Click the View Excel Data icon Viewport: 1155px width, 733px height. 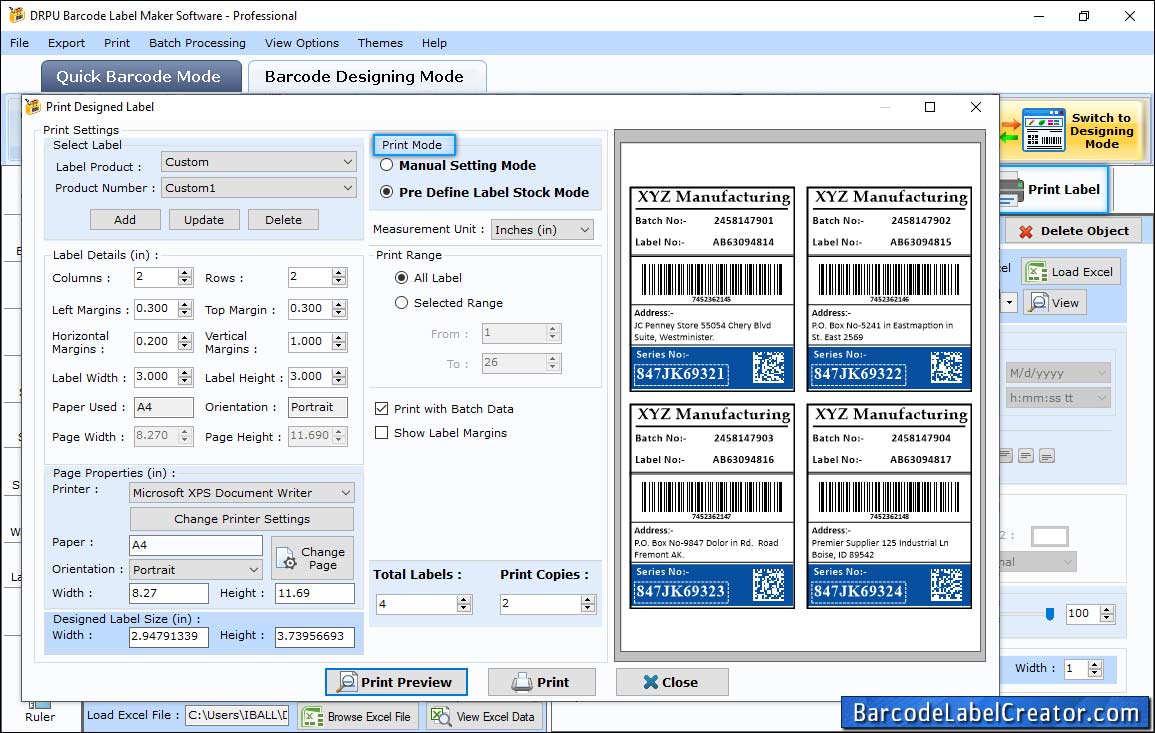click(440, 717)
